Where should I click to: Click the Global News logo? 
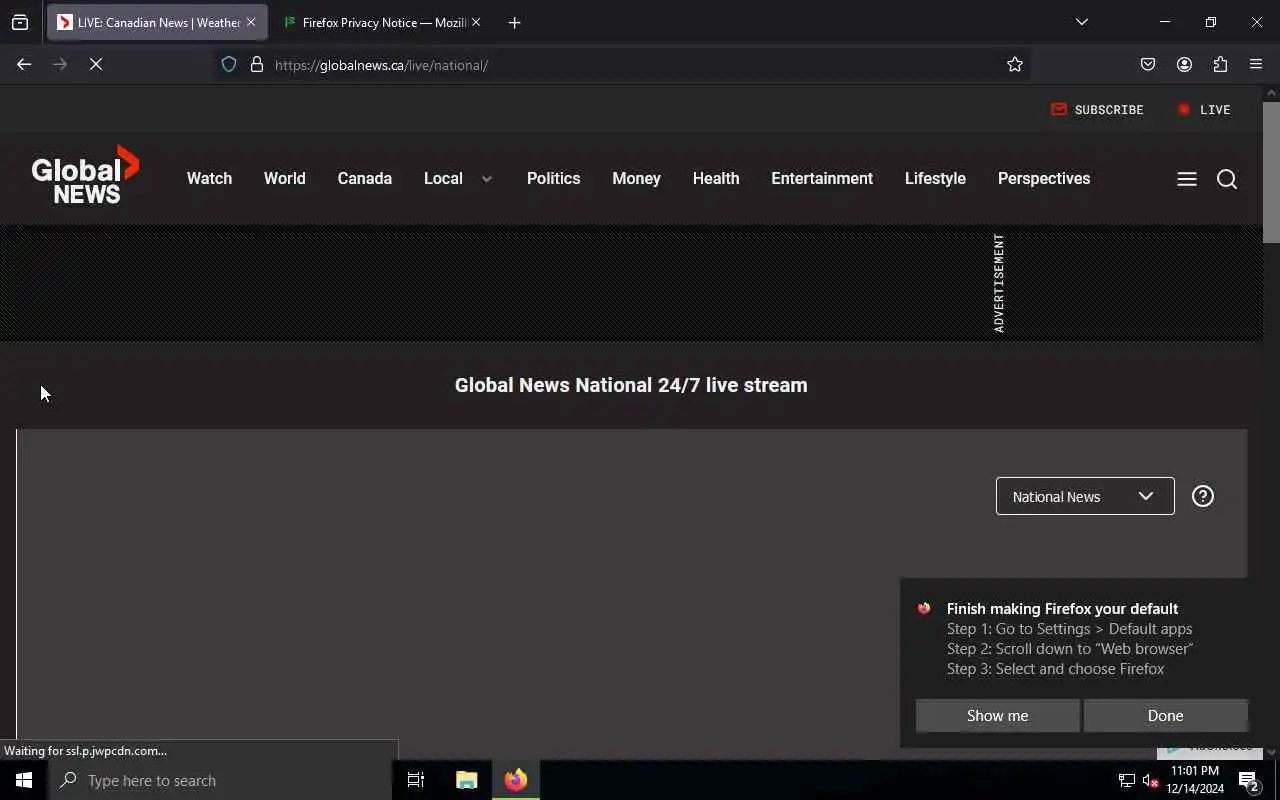86,175
